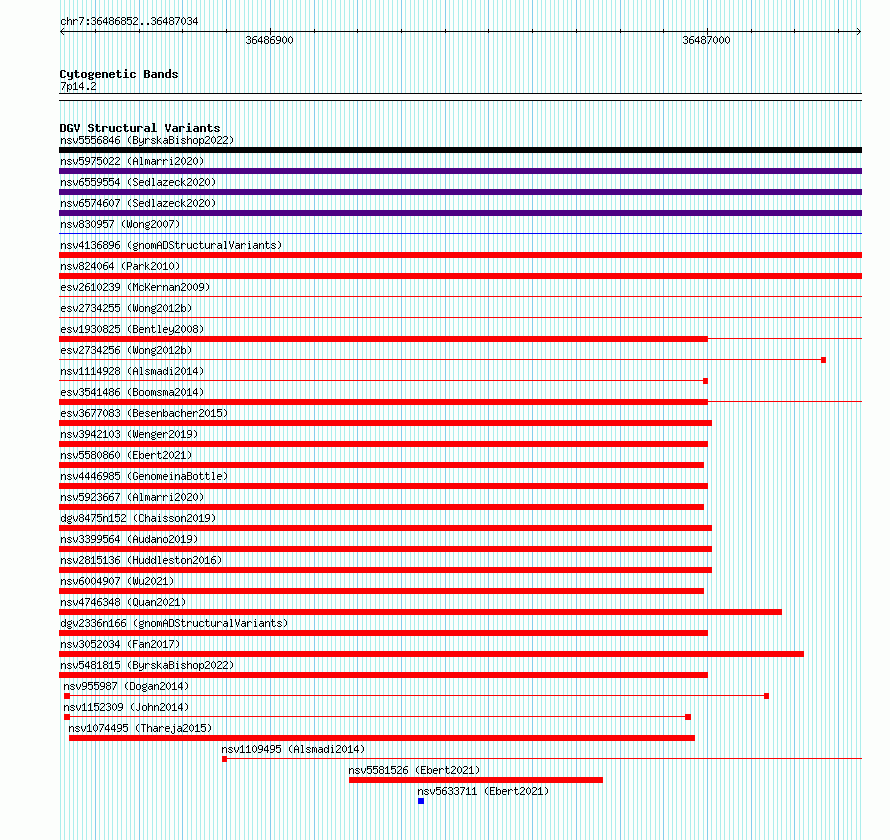Open nsv4136896 (gnomADStructuralVariants) label

171,245
